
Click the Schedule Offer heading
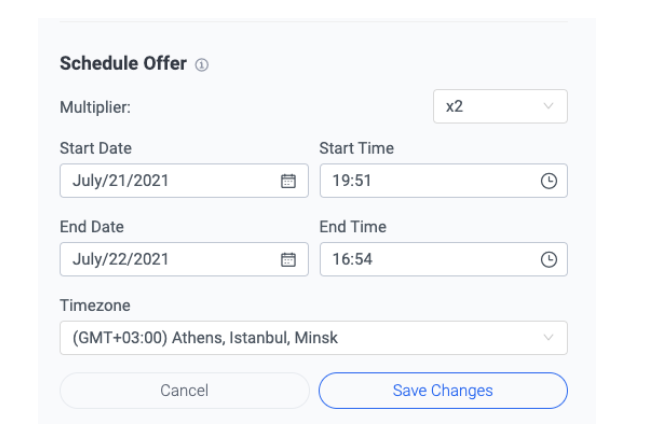click(x=123, y=63)
